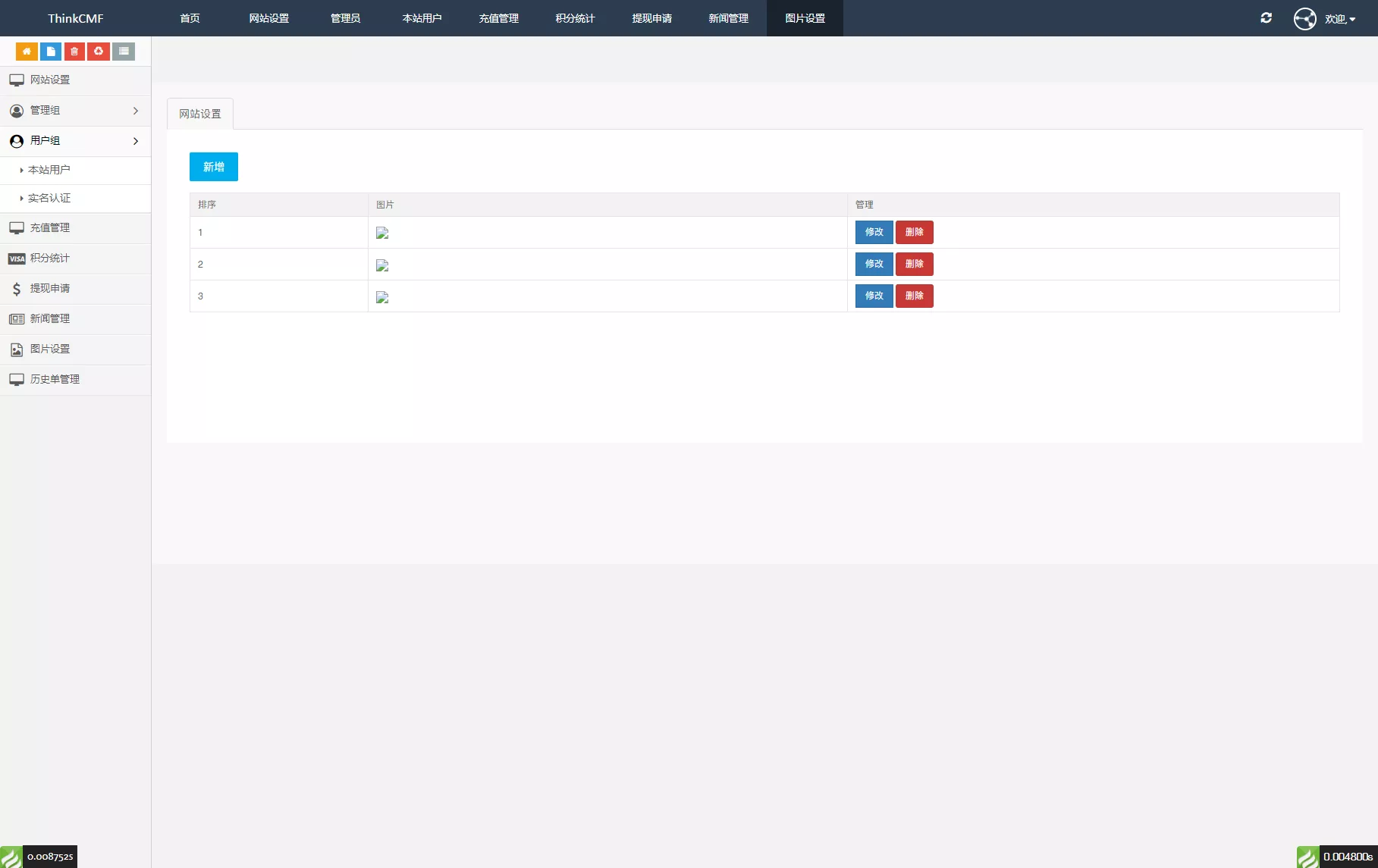Click 修改 button for row 2
This screenshot has height=868, width=1378.
[x=874, y=264]
